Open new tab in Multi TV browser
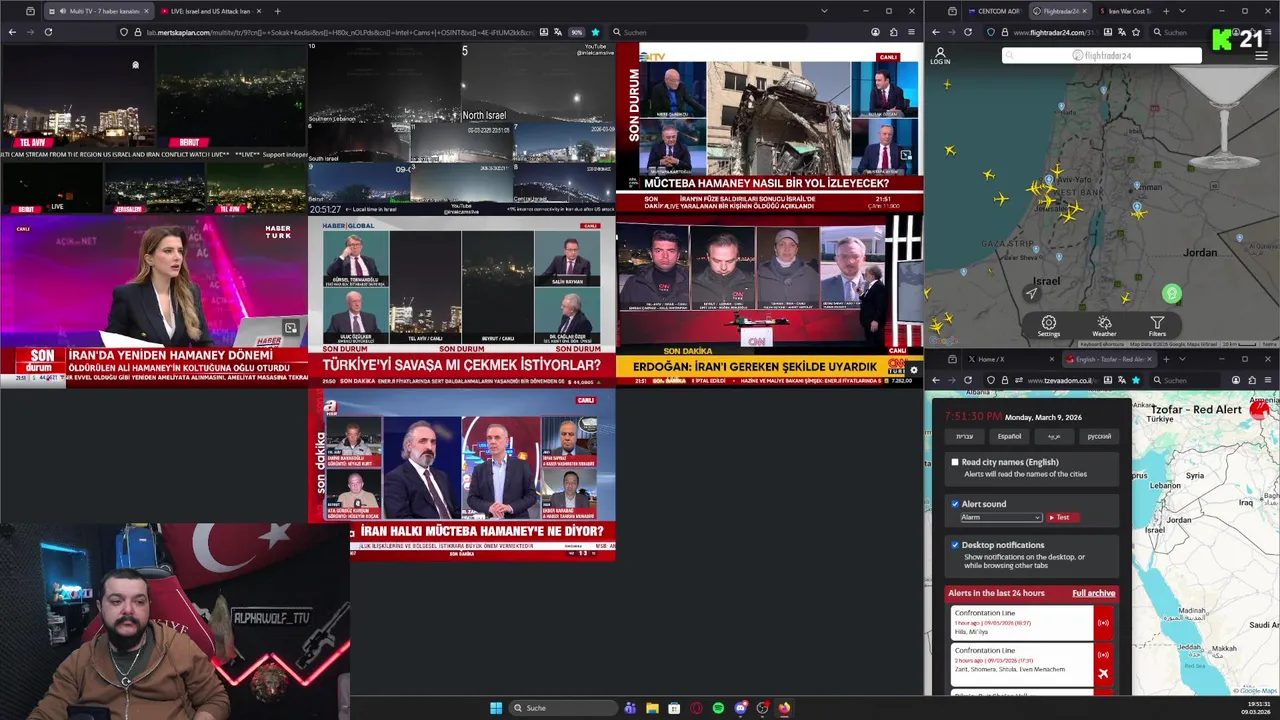 [x=277, y=11]
